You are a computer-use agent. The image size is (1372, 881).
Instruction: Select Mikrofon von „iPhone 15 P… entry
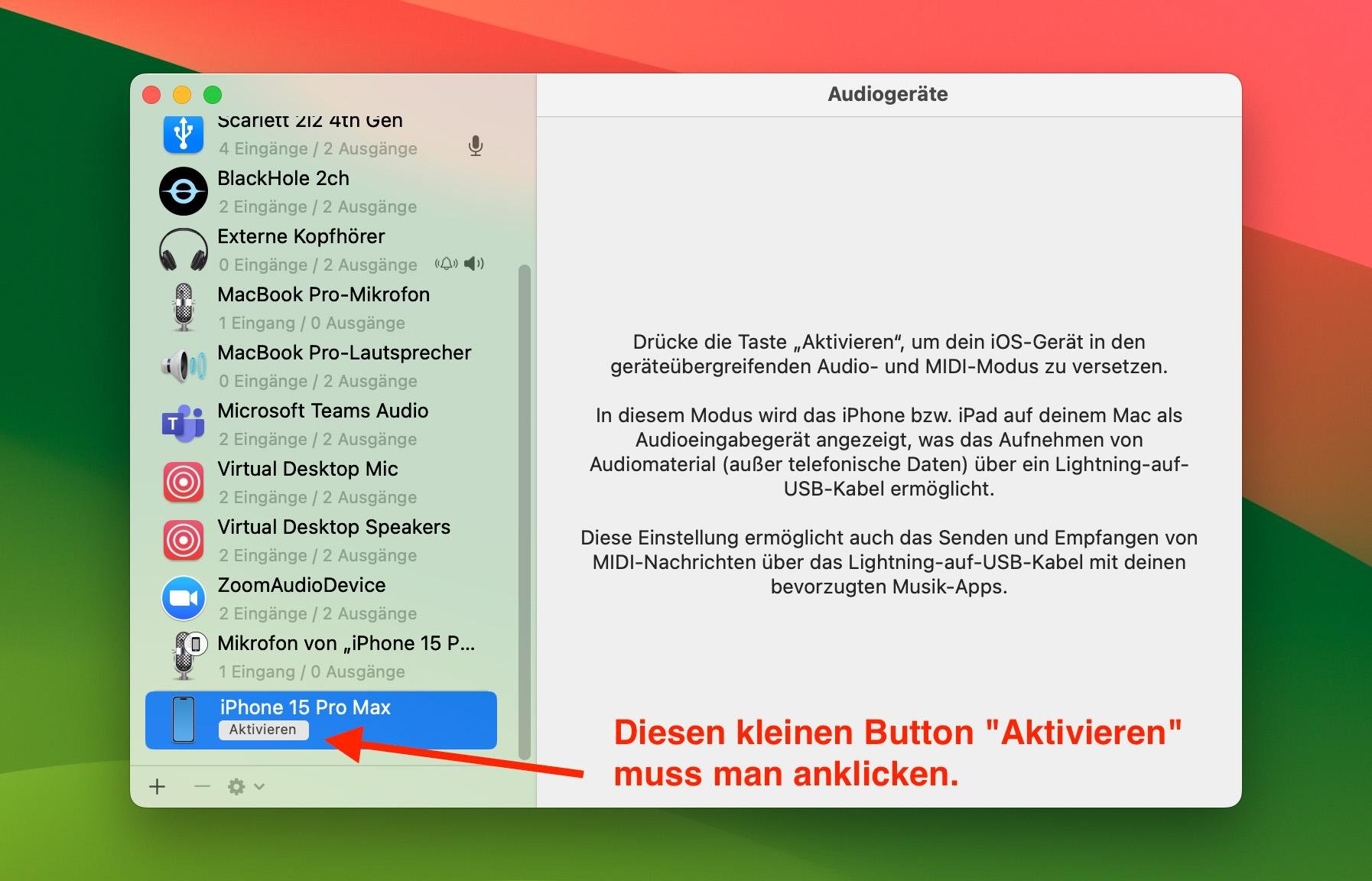click(321, 656)
